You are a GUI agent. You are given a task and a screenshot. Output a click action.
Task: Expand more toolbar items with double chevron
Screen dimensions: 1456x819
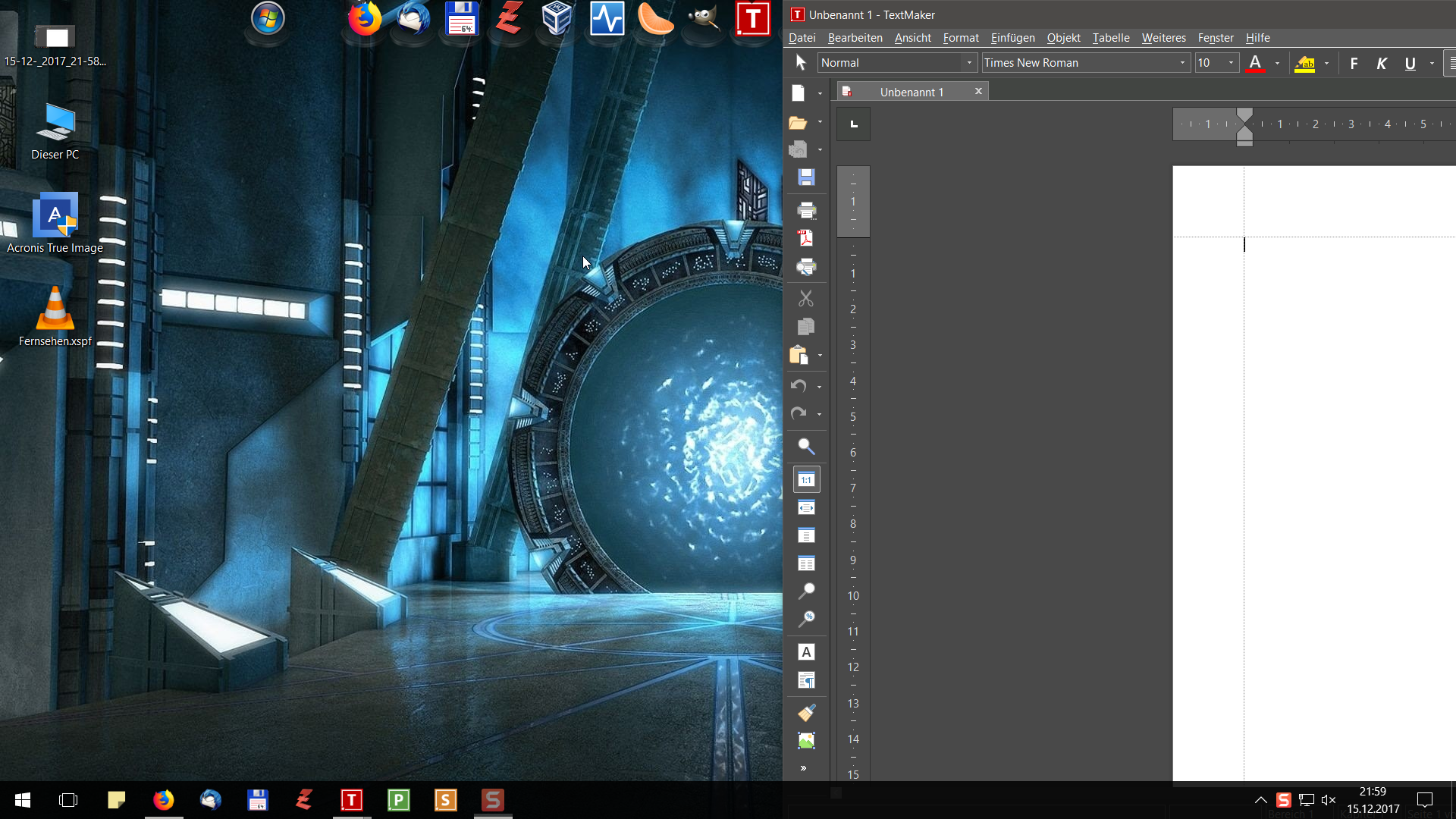(x=803, y=768)
